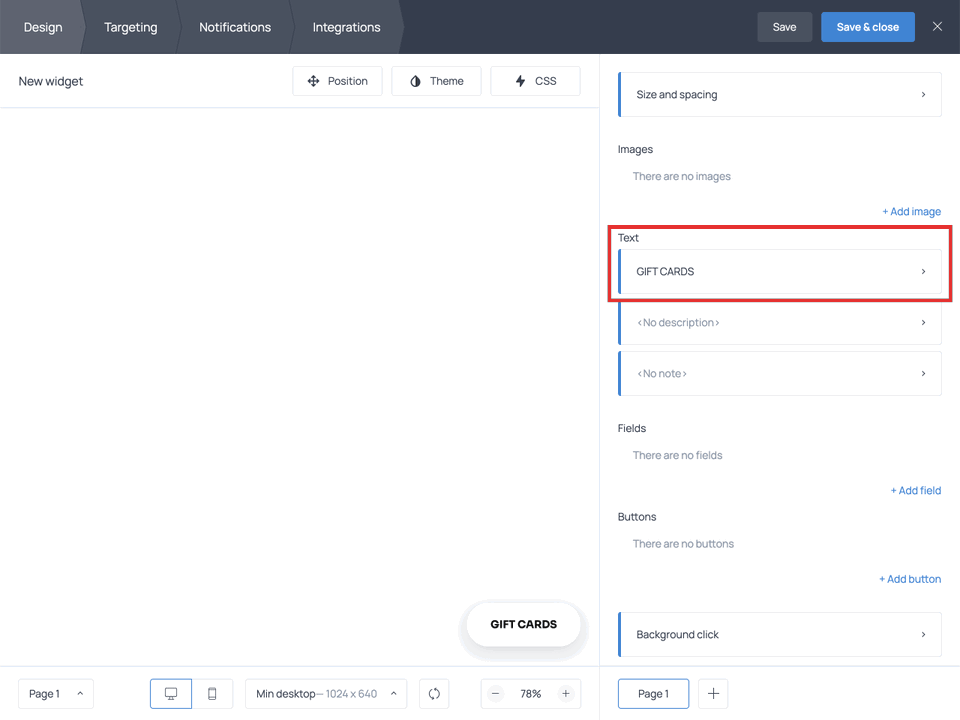Open the CSS editor via lightning icon
Screen dimensions: 960x720
point(535,81)
